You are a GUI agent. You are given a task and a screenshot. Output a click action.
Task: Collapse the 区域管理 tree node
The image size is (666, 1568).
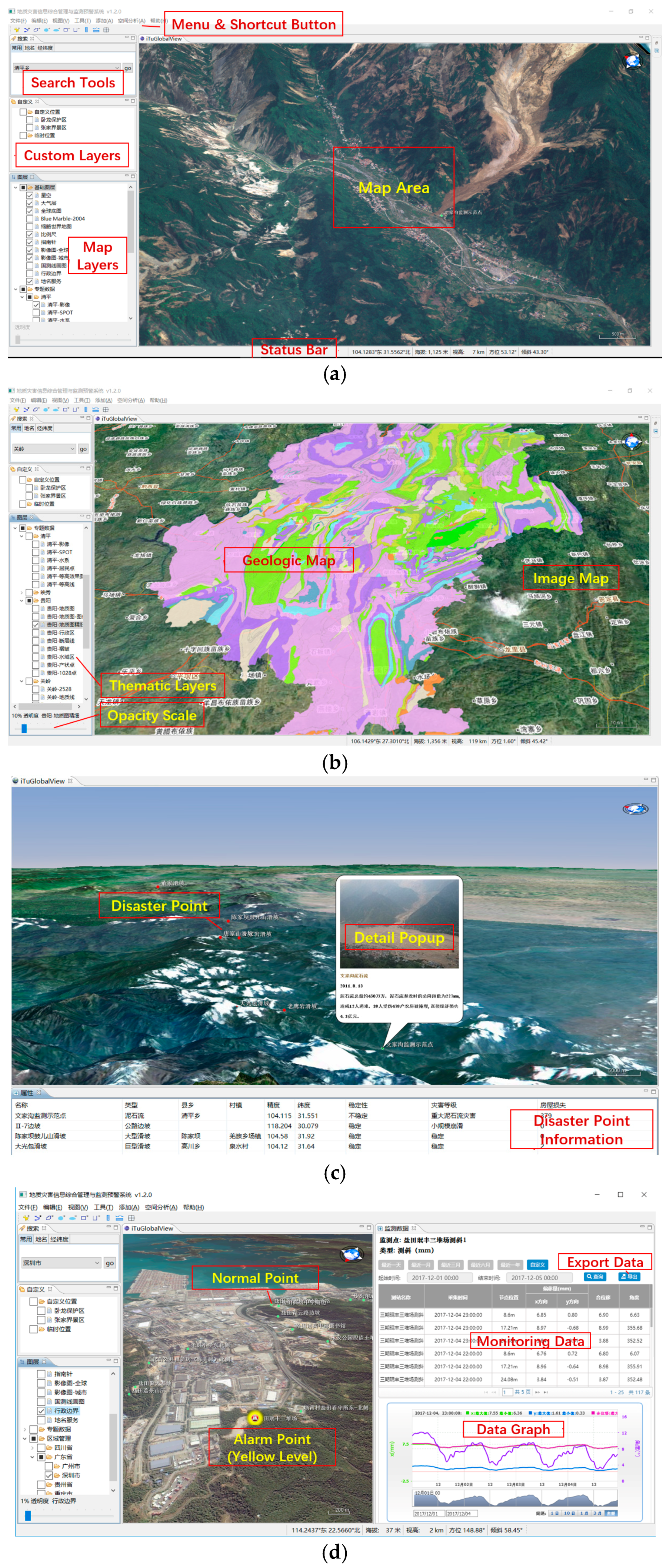[x=25, y=1438]
